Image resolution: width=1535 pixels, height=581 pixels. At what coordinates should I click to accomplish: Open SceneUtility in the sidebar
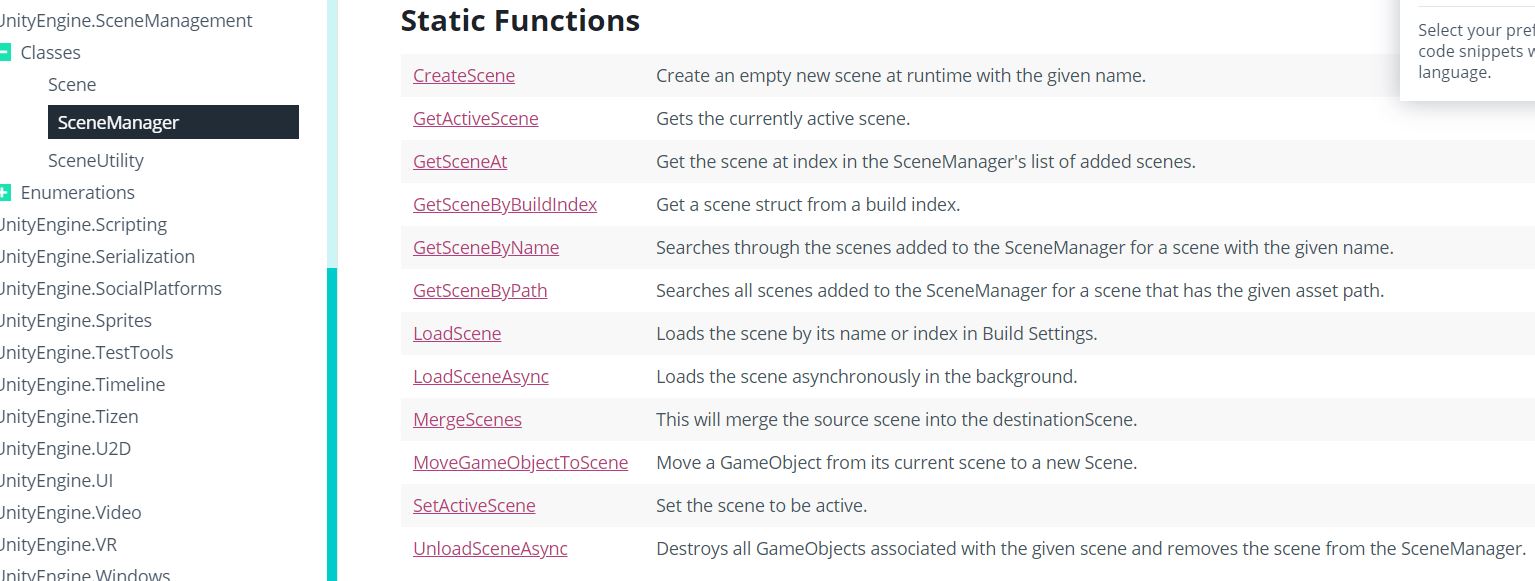click(x=96, y=161)
